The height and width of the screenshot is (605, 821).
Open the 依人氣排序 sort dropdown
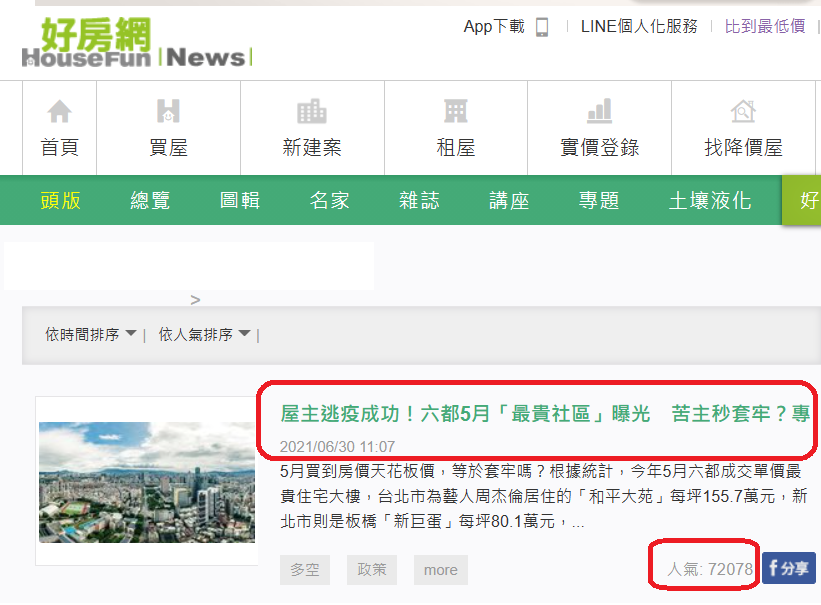(x=204, y=334)
